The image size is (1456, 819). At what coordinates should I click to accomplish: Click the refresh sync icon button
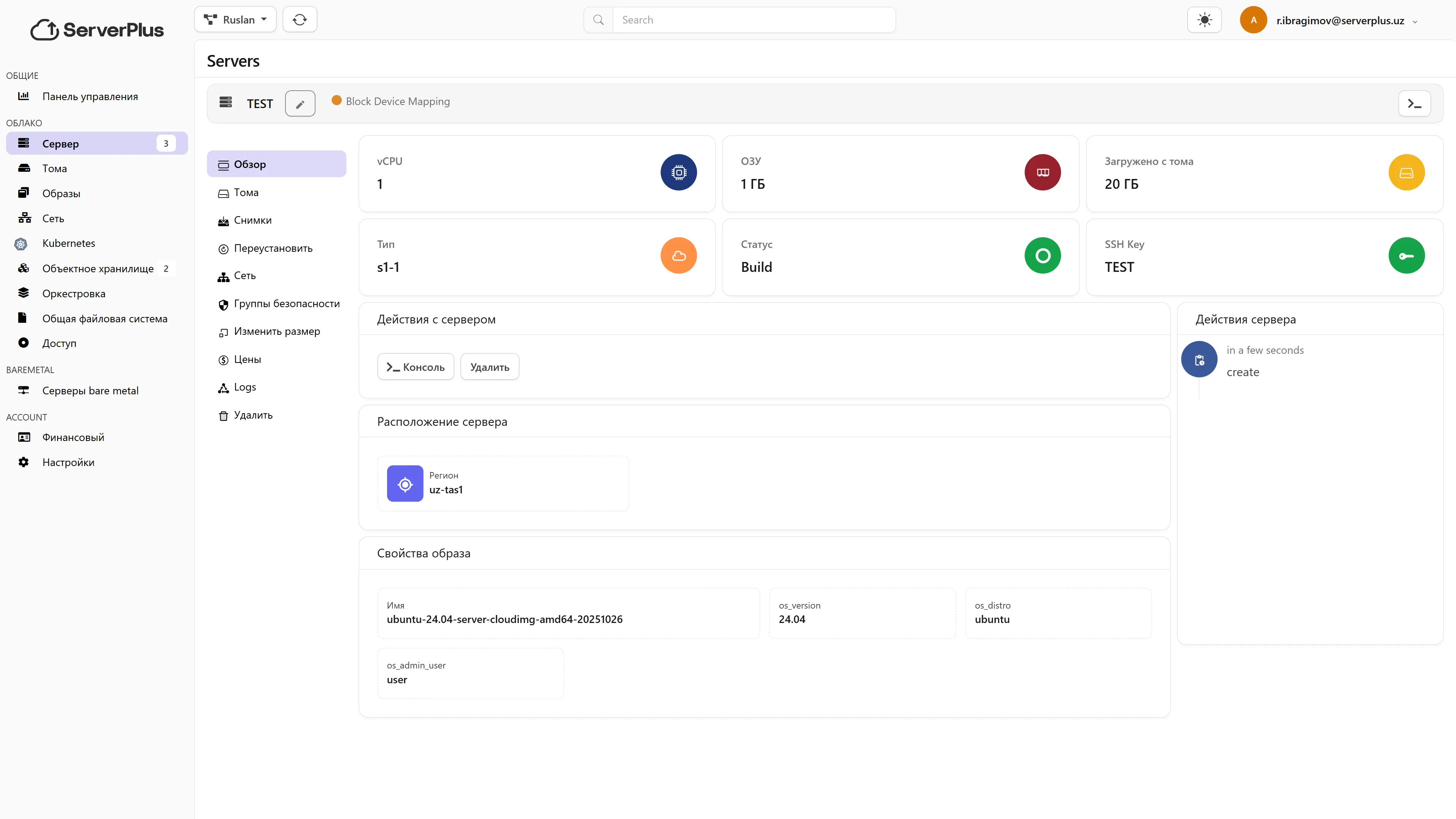pos(300,20)
